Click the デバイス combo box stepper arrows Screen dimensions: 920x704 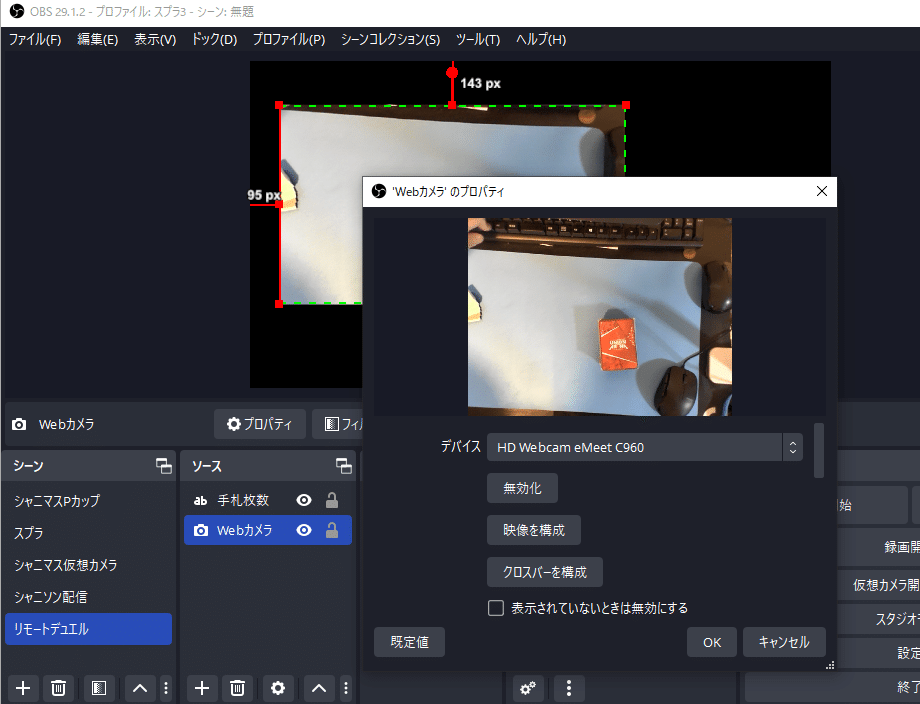click(x=793, y=448)
